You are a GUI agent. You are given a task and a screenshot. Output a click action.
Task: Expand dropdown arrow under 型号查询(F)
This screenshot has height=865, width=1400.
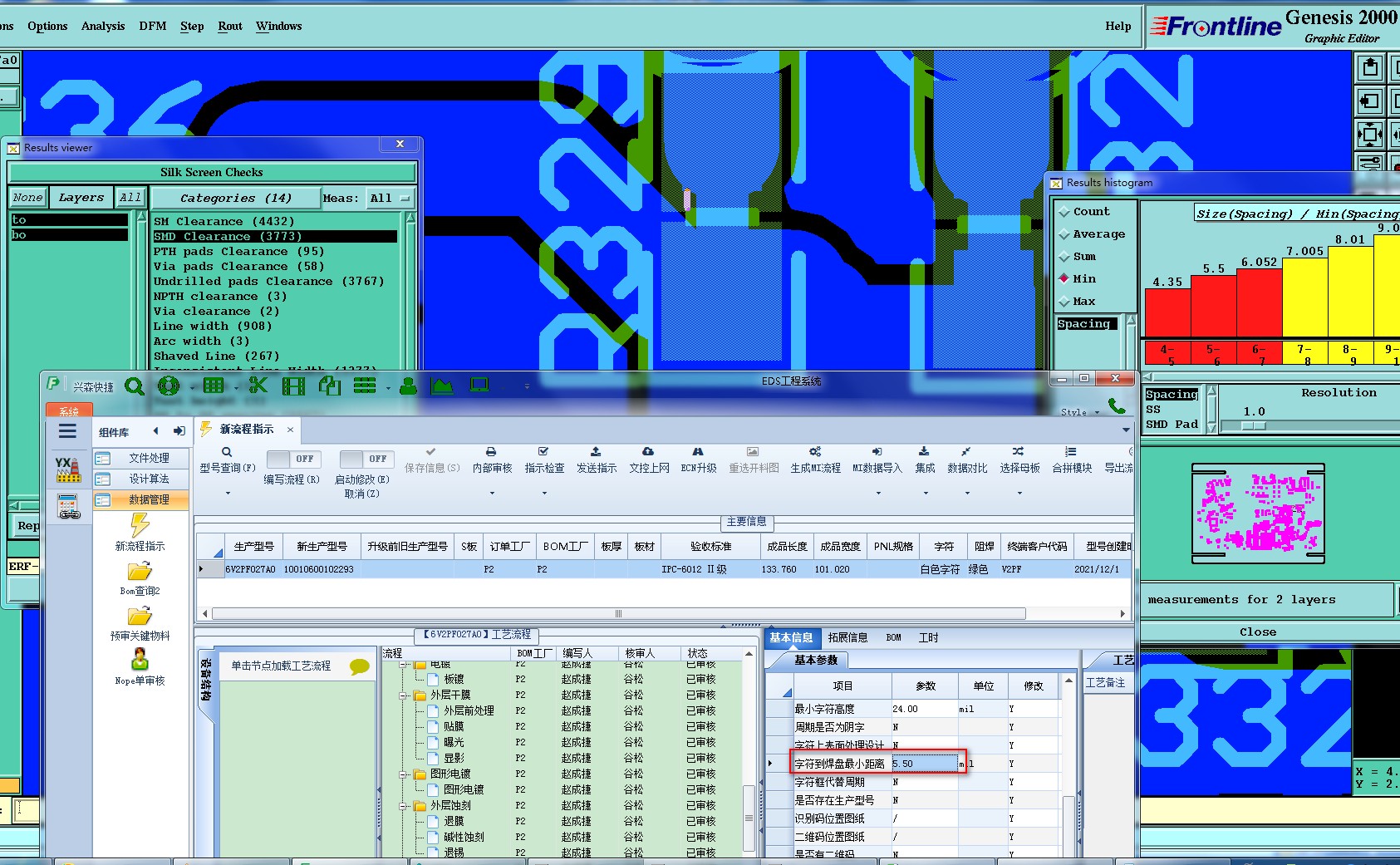[x=228, y=494]
